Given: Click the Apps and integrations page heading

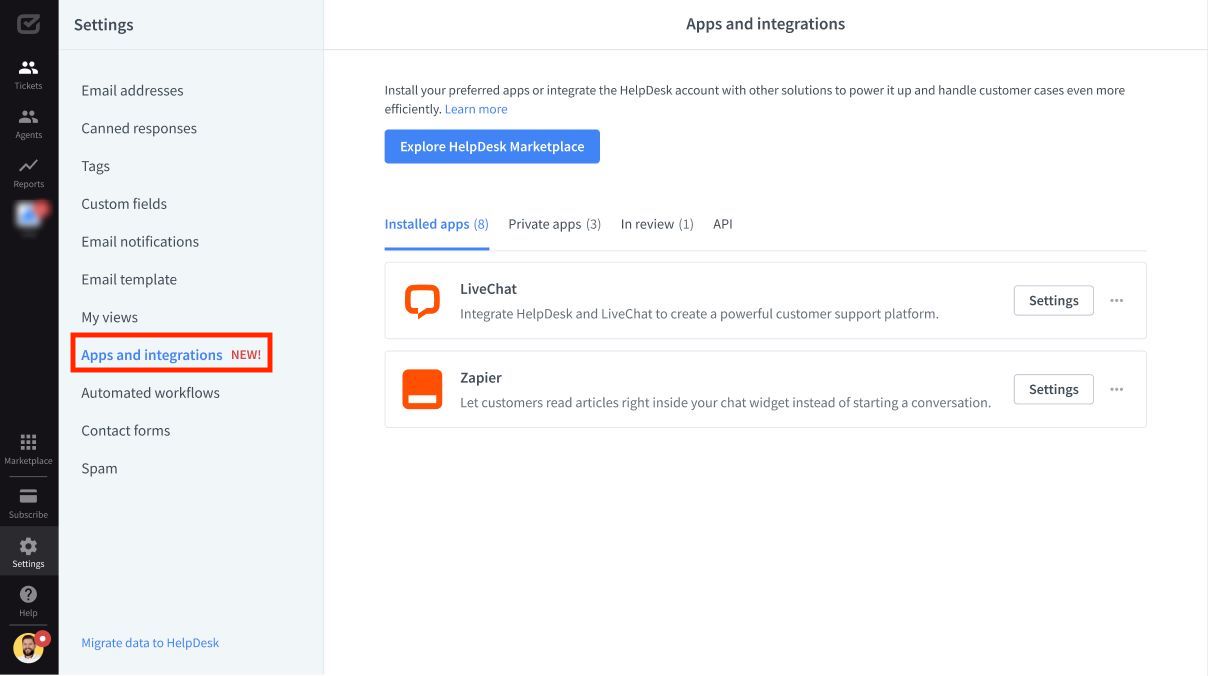Looking at the screenshot, I should pos(765,24).
